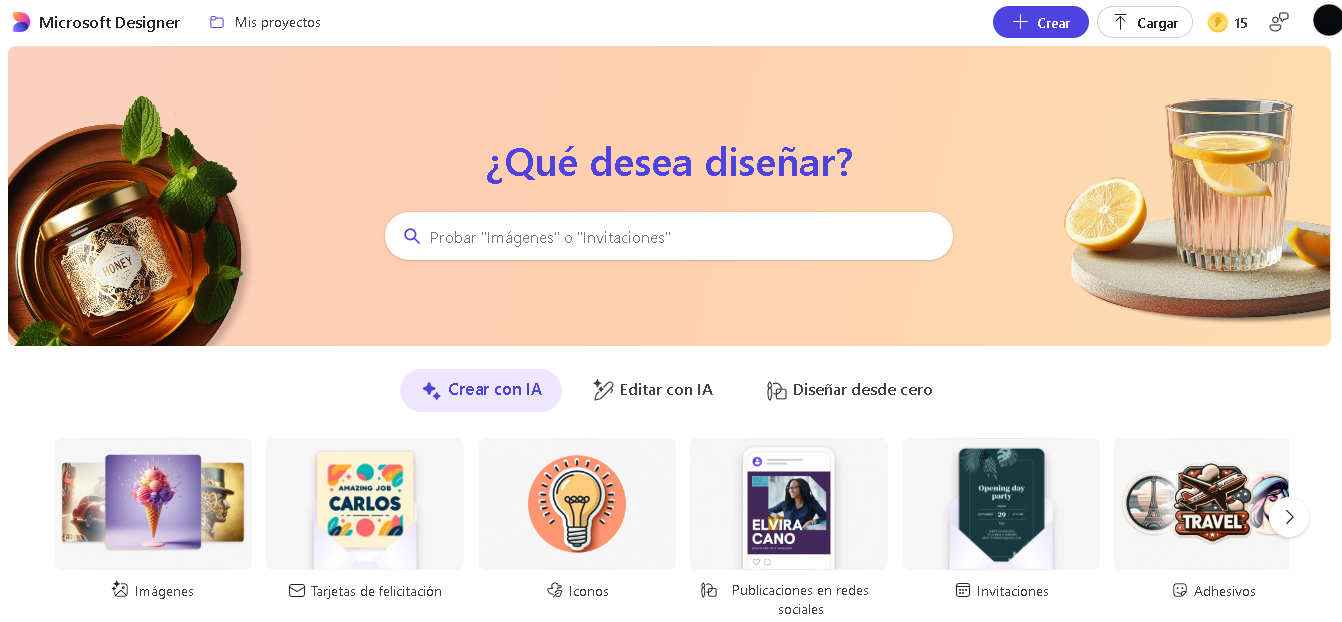Viewport: 1342px width, 622px height.
Task: Switch to Diseñar desde cero tab
Action: (x=849, y=390)
